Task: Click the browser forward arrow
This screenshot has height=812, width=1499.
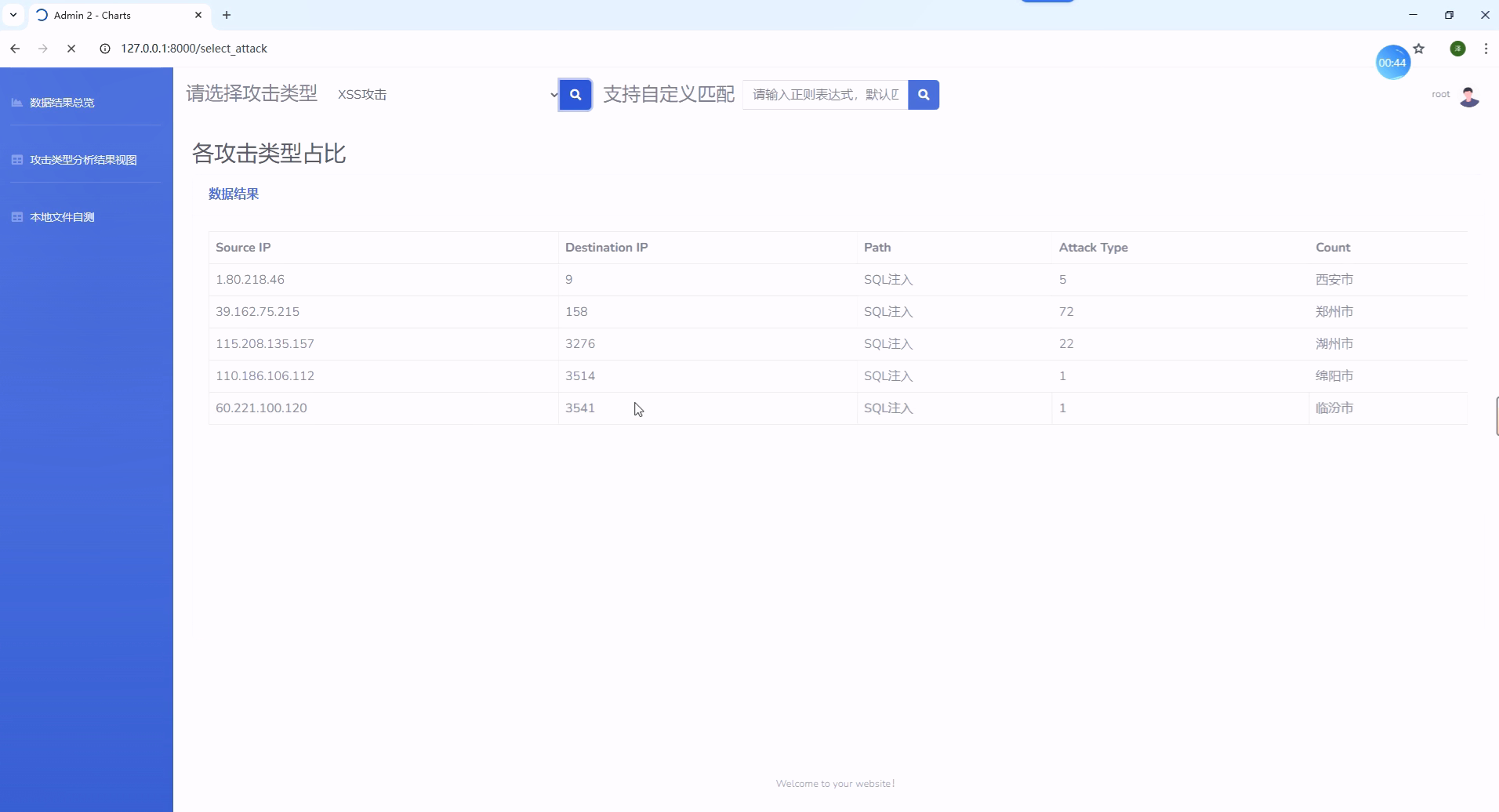Action: point(43,49)
